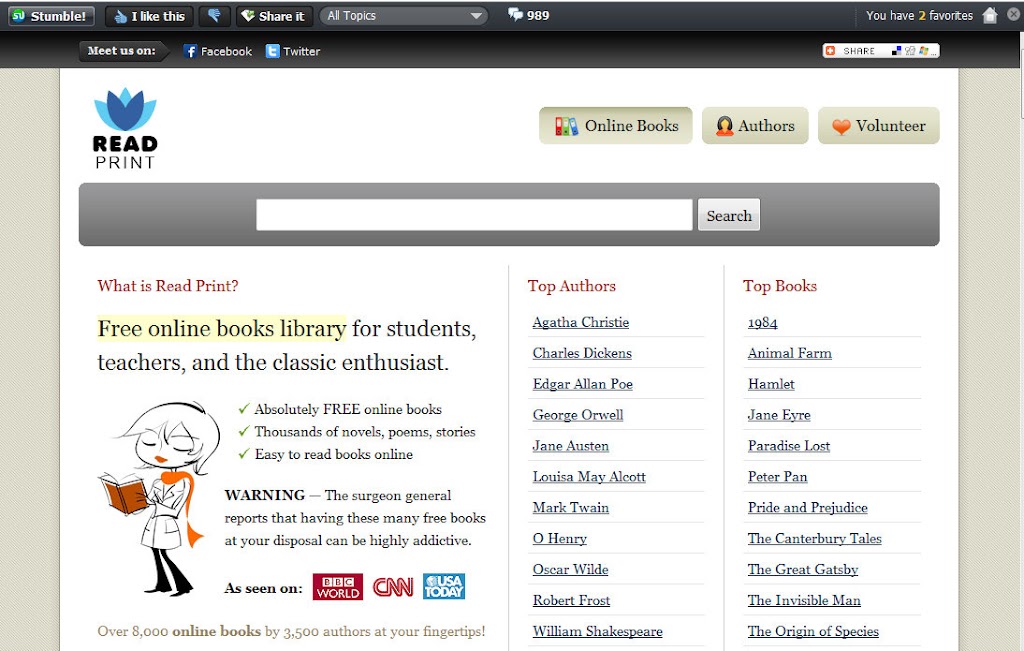Click the Share it button
This screenshot has width=1024, height=651.
point(274,16)
